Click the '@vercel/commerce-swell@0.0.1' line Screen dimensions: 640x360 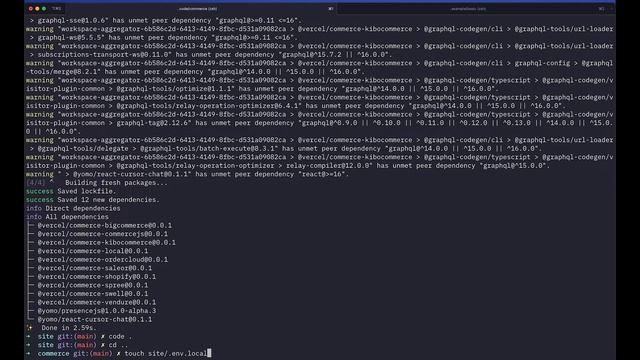coord(93,294)
